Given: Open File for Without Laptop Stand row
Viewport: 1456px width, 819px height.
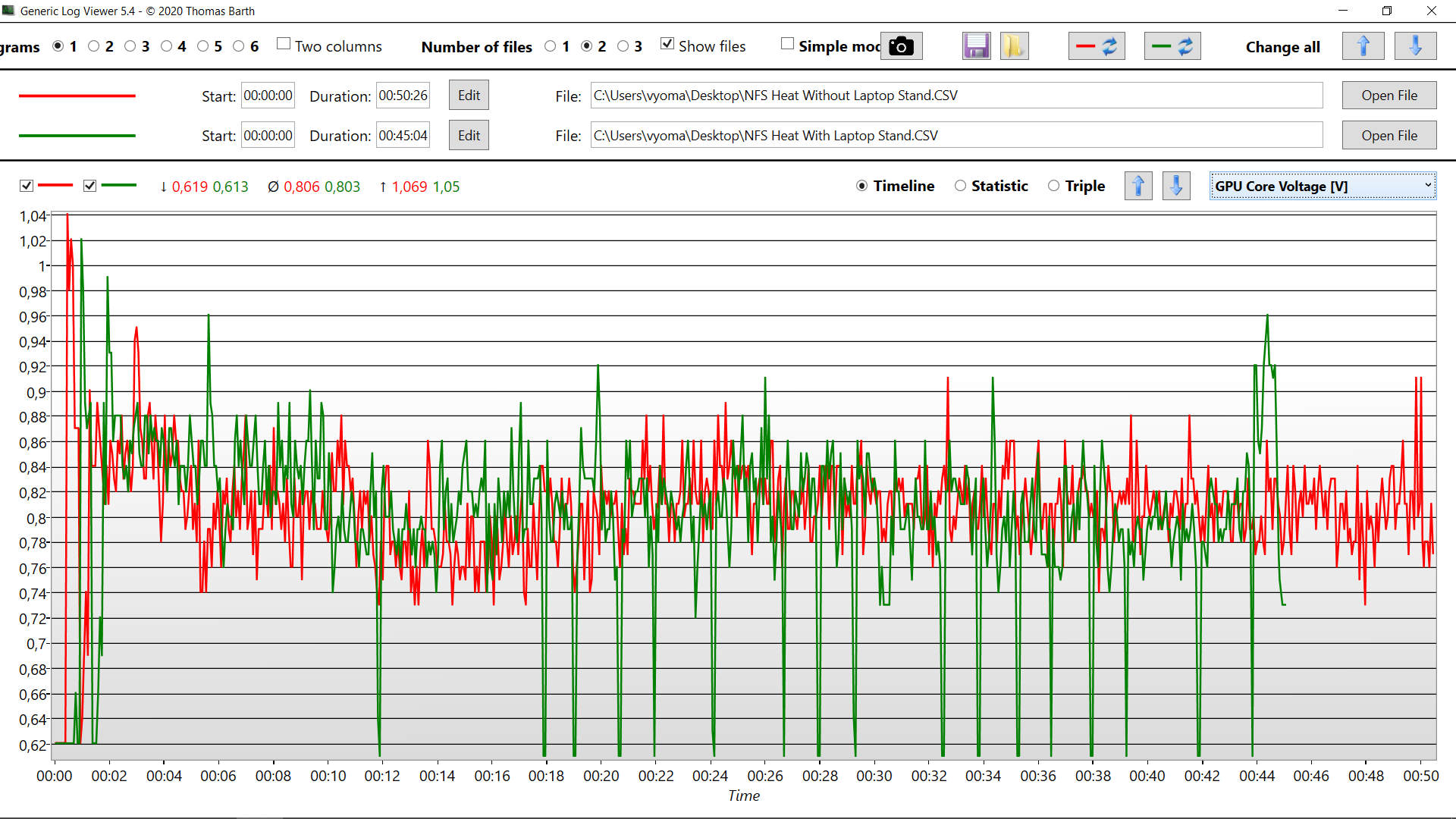Looking at the screenshot, I should coord(1389,96).
